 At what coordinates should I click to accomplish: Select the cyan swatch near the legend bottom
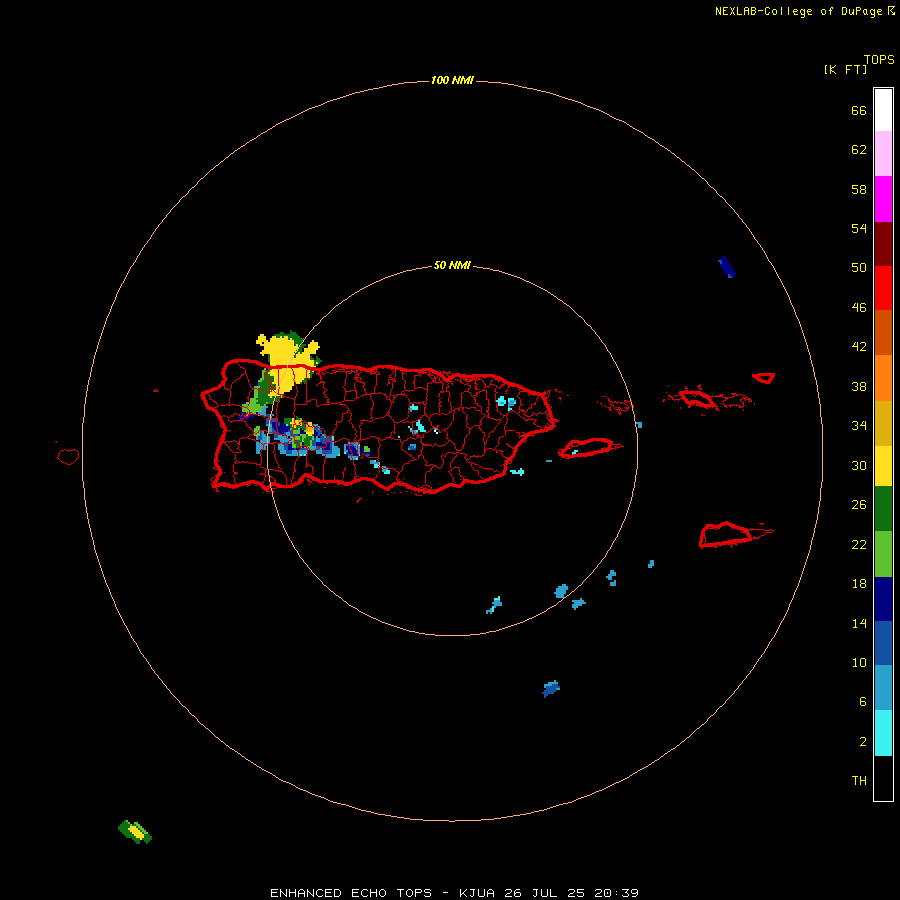883,732
